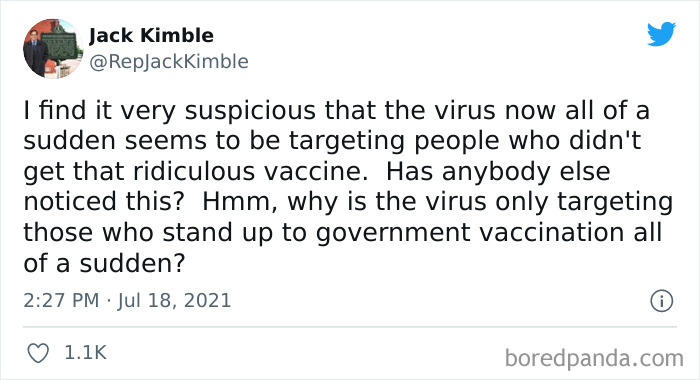
Task: Select the sentence "Has anybody else"
Action: 498,172
